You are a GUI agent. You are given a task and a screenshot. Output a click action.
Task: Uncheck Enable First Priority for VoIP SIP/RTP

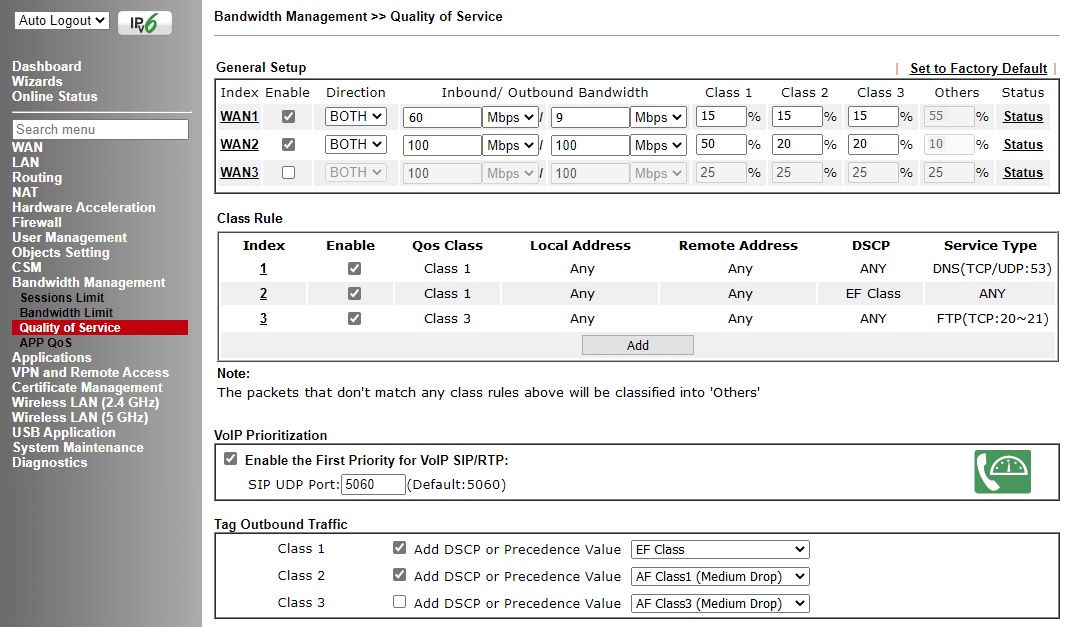pyautogui.click(x=231, y=459)
